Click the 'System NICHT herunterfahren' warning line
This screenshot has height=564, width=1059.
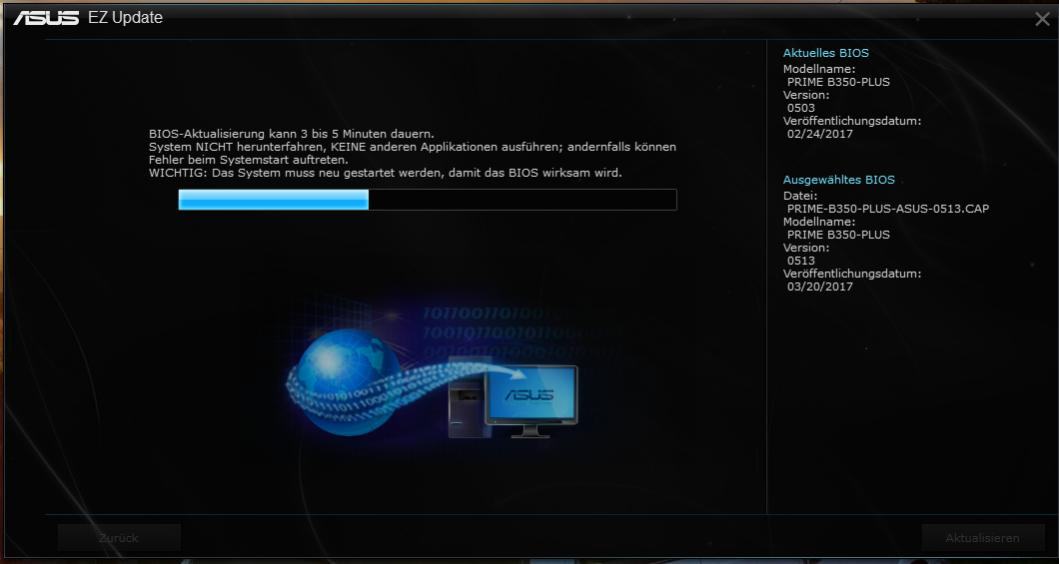(x=412, y=147)
